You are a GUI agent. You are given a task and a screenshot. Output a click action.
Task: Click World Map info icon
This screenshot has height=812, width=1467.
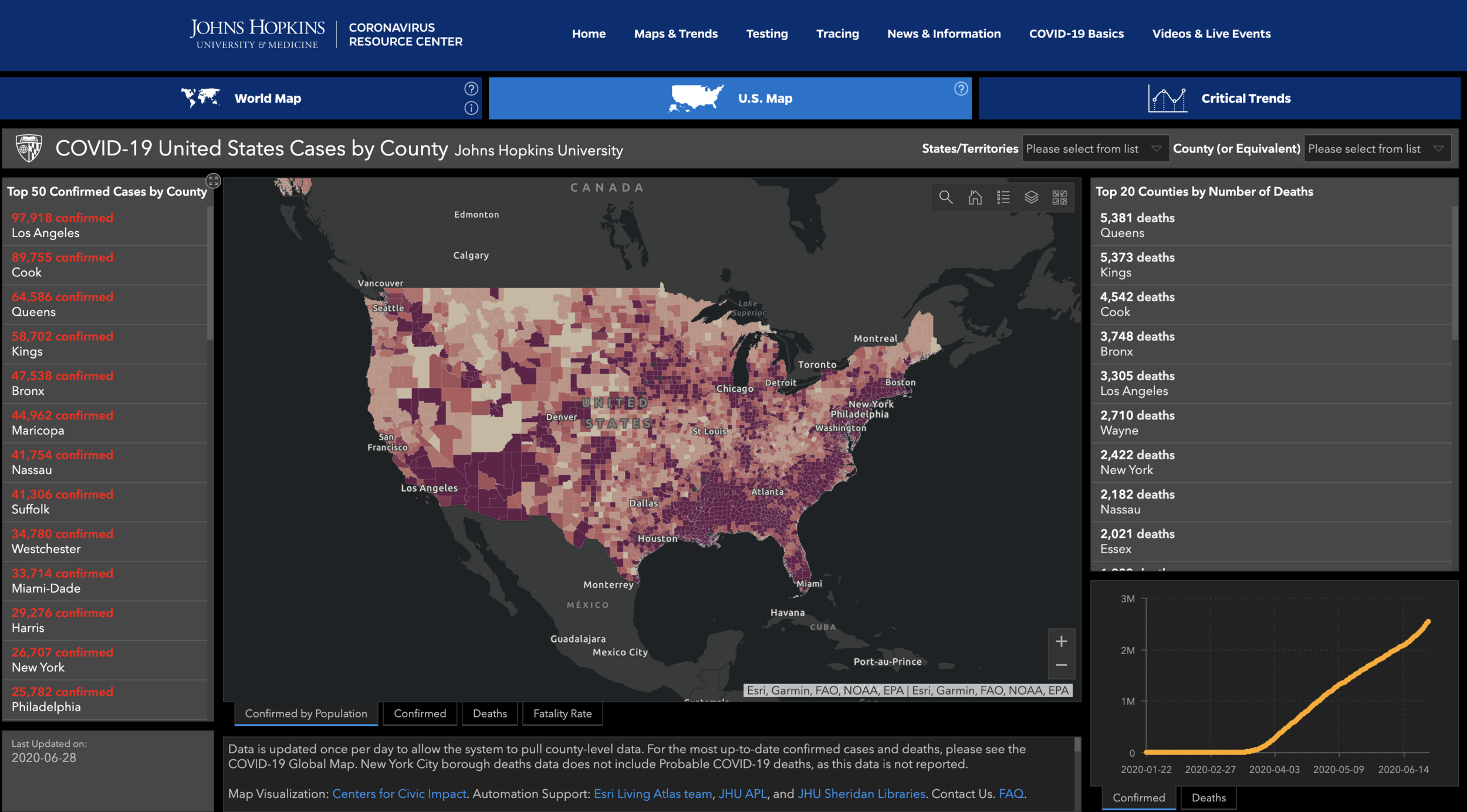[x=471, y=108]
